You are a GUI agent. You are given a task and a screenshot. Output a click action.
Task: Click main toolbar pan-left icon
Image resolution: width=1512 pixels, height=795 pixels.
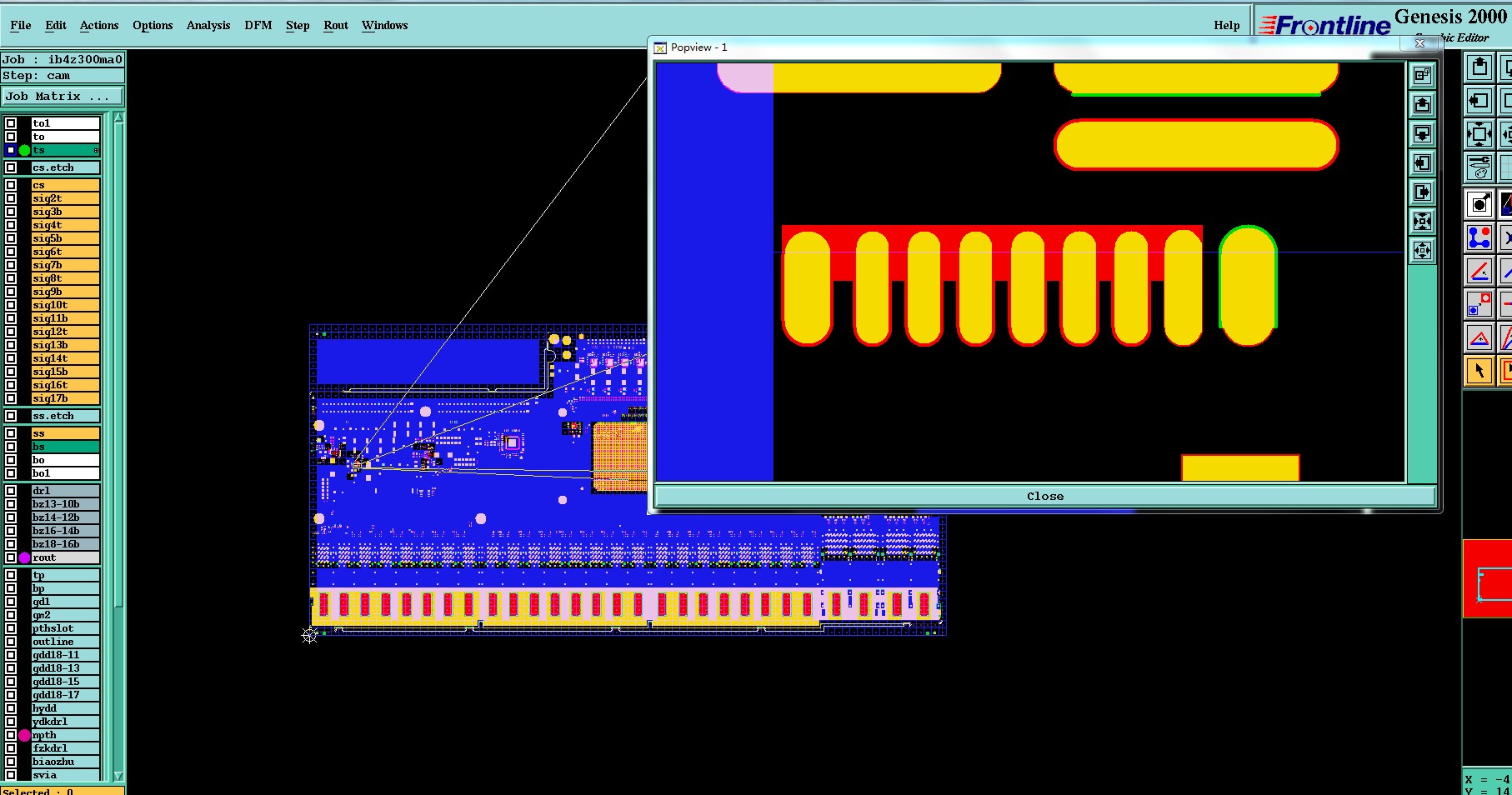(x=1479, y=101)
